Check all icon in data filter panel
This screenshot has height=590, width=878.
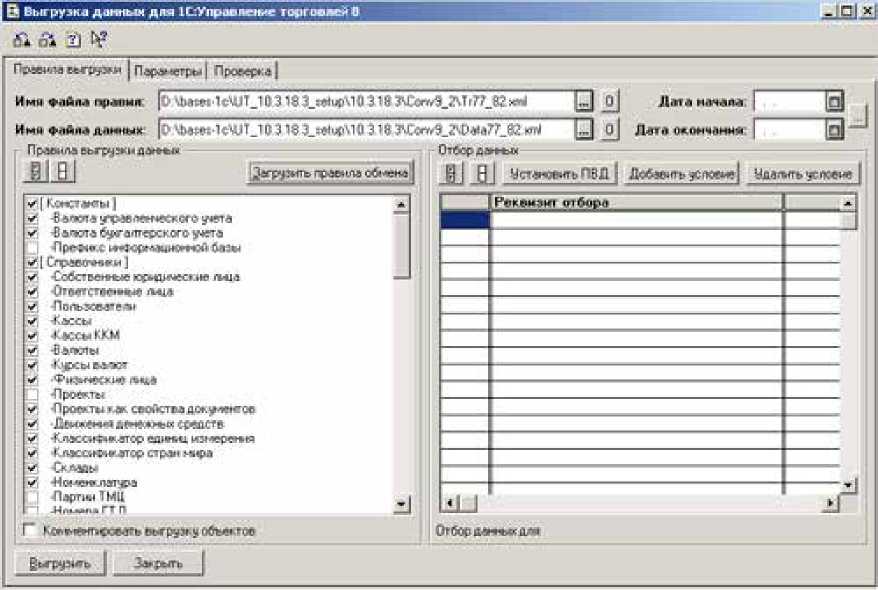[x=451, y=174]
